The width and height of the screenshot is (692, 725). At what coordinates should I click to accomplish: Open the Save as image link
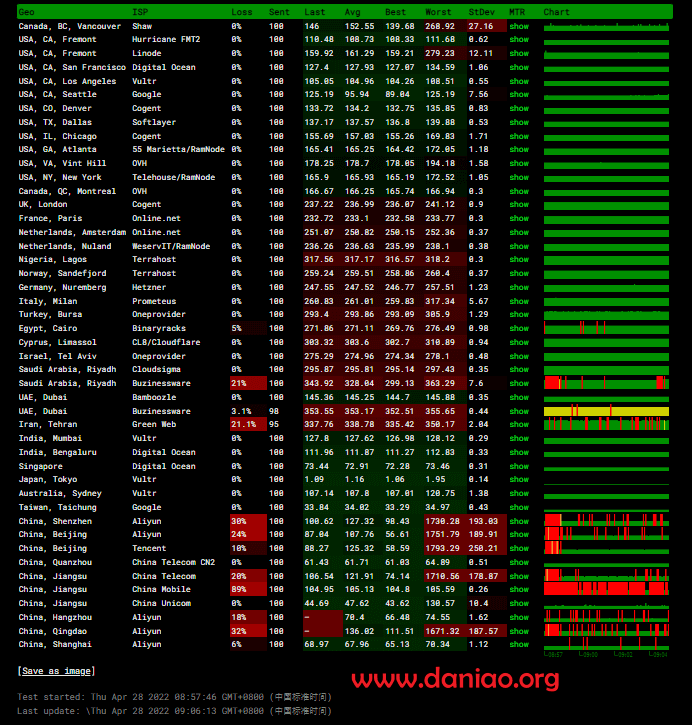(56, 671)
